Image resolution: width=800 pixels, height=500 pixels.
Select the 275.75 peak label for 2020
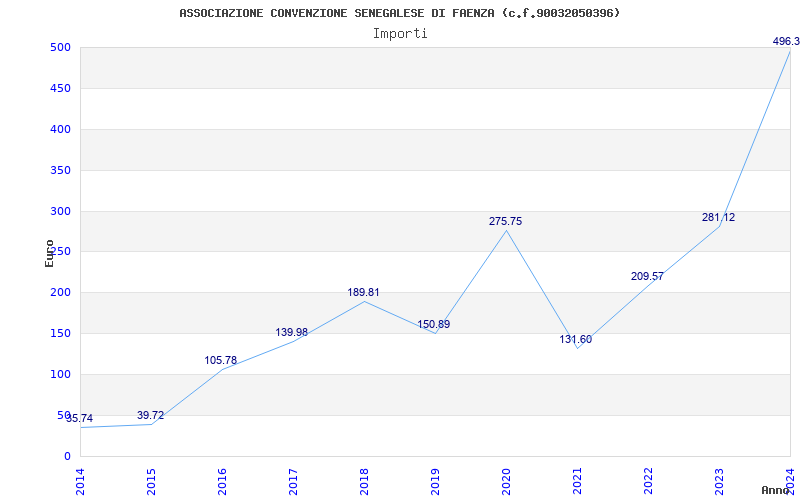(506, 221)
